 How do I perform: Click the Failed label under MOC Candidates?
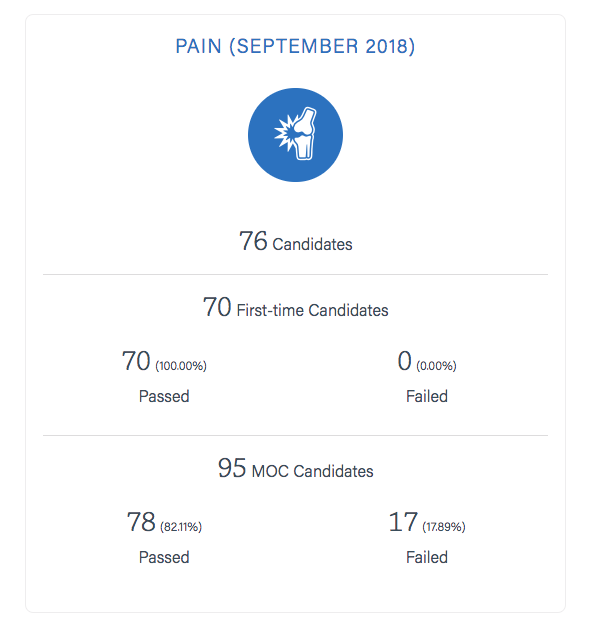pyautogui.click(x=427, y=557)
